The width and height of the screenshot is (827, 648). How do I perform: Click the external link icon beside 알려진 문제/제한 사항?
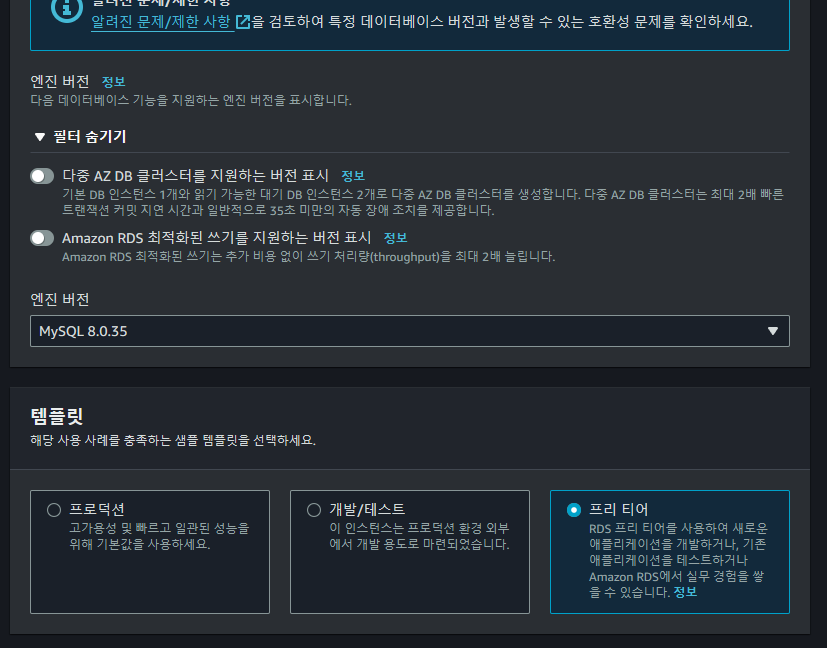tap(243, 22)
